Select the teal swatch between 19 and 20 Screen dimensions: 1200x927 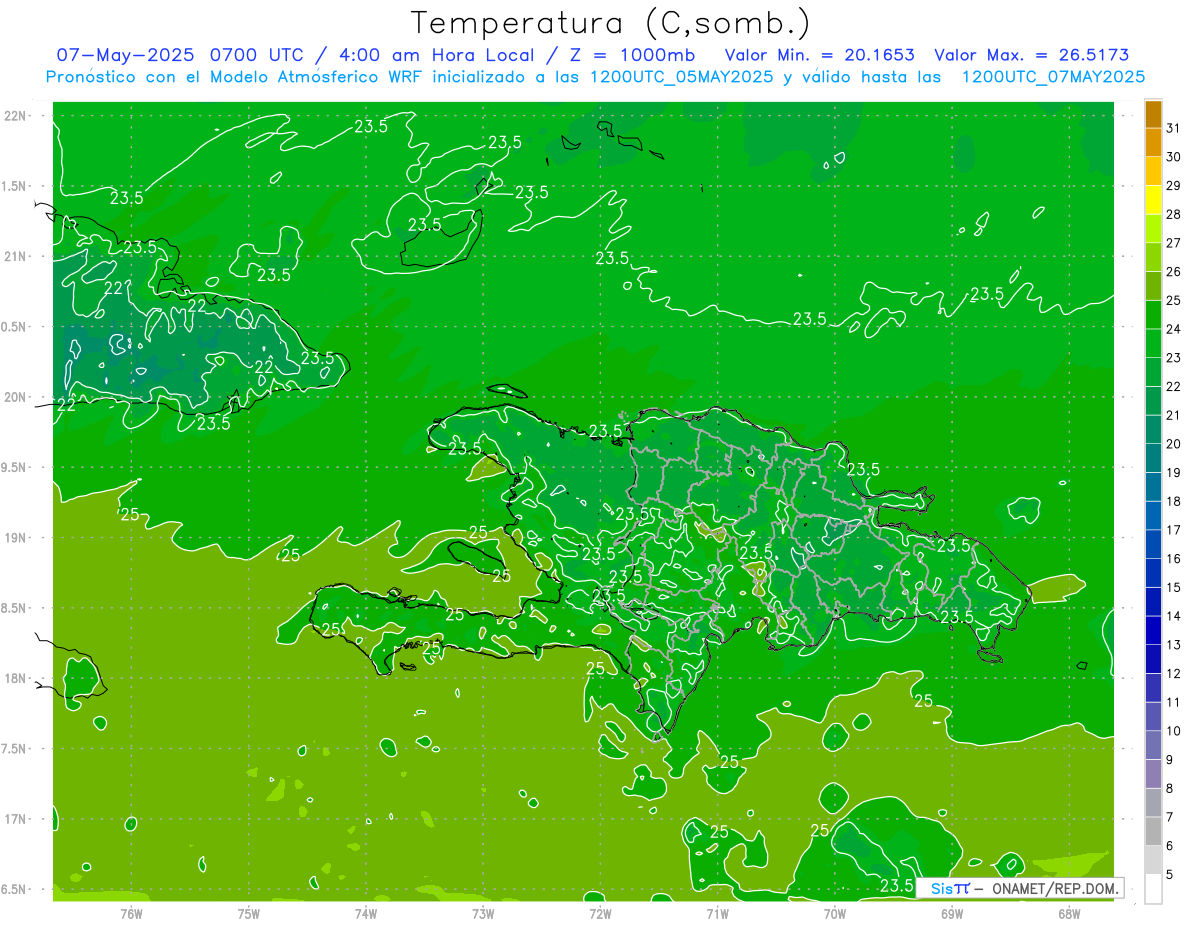pyautogui.click(x=1153, y=459)
